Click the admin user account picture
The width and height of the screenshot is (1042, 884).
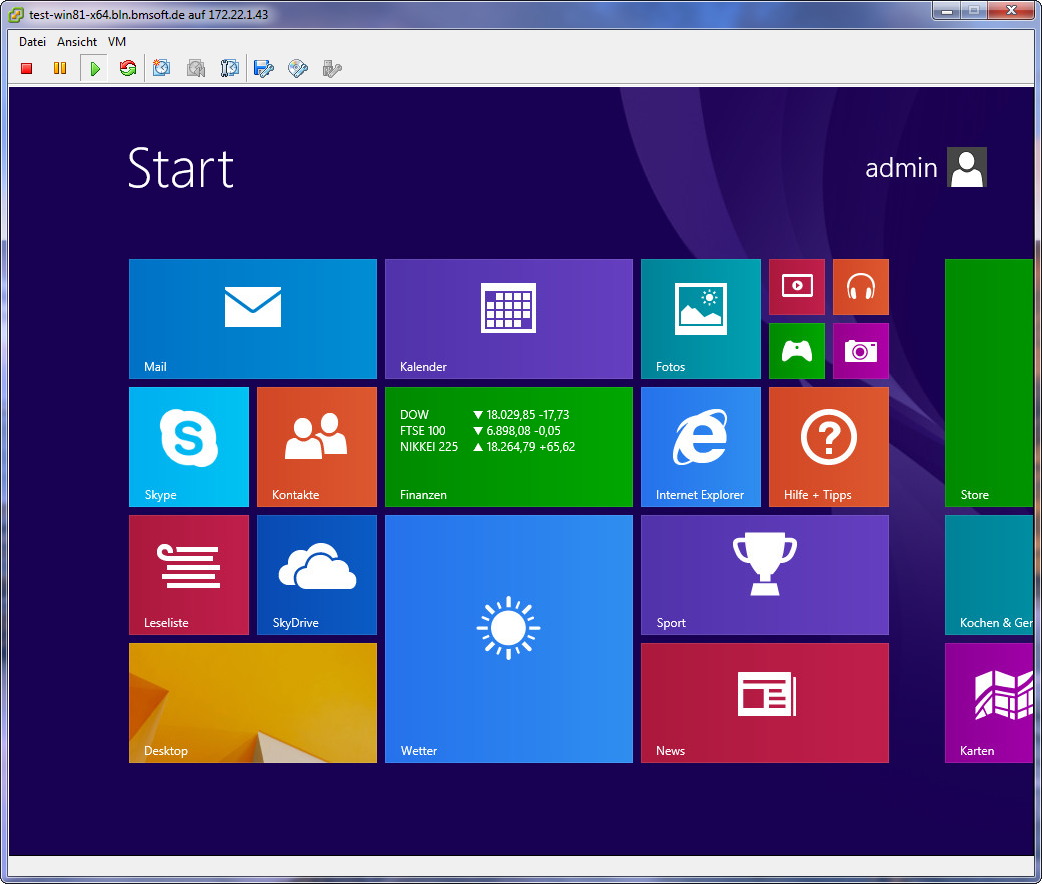coord(967,167)
